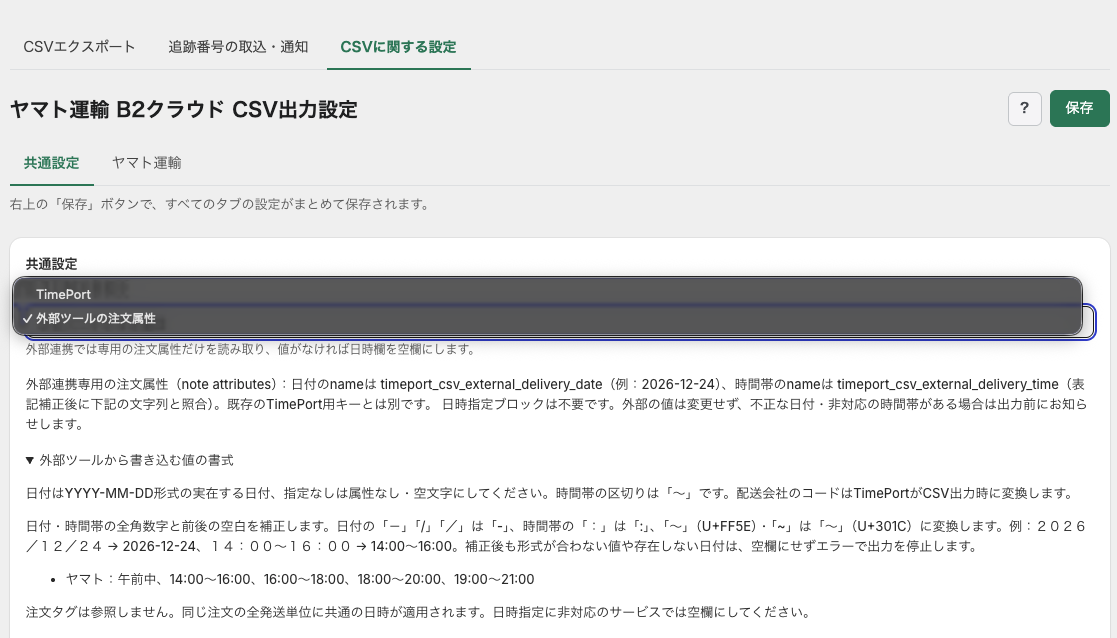Click the text starting 注文タグは参照しません
The height and width of the screenshot is (638, 1117).
(418, 612)
